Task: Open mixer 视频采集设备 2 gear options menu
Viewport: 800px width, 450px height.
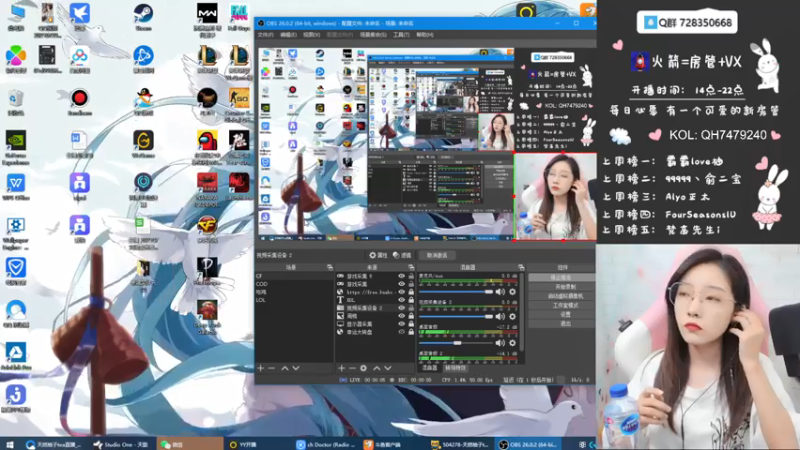Action: pyautogui.click(x=512, y=316)
